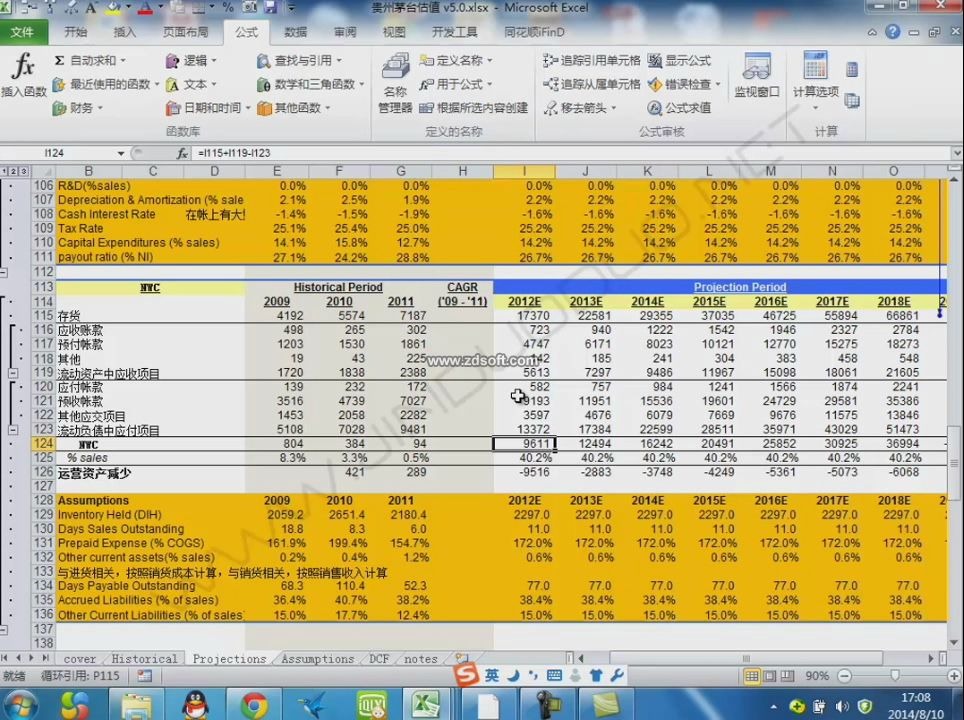964x720 pixels.
Task: Click the Text functions (文本) icon
Action: coord(186,84)
